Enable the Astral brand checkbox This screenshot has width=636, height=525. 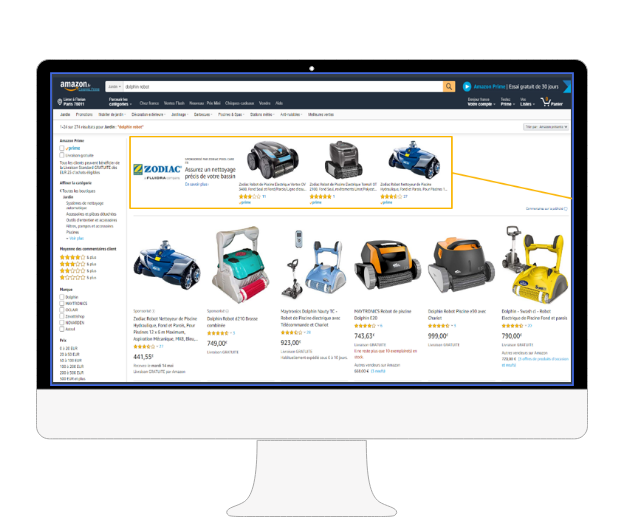pyautogui.click(x=62, y=329)
